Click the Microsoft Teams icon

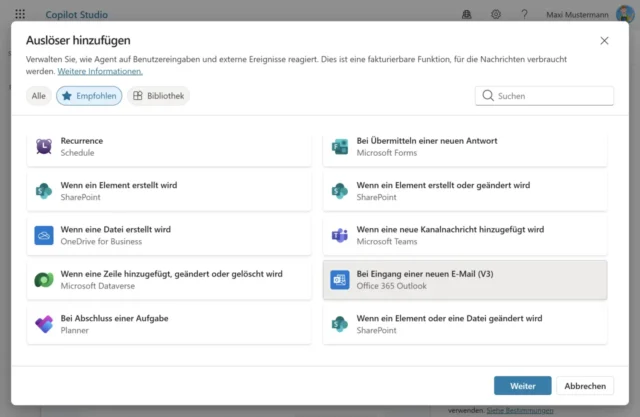[x=340, y=235]
